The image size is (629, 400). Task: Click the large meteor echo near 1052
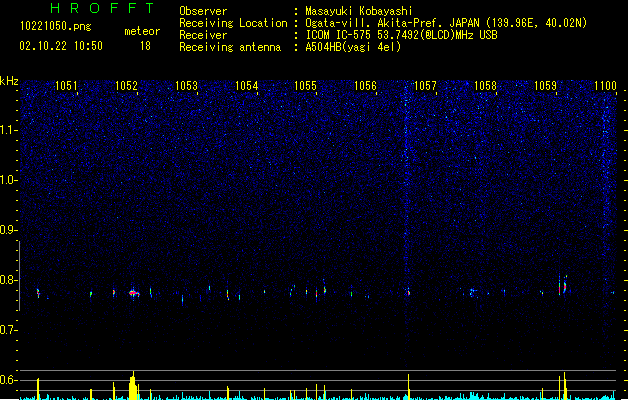click(x=134, y=293)
